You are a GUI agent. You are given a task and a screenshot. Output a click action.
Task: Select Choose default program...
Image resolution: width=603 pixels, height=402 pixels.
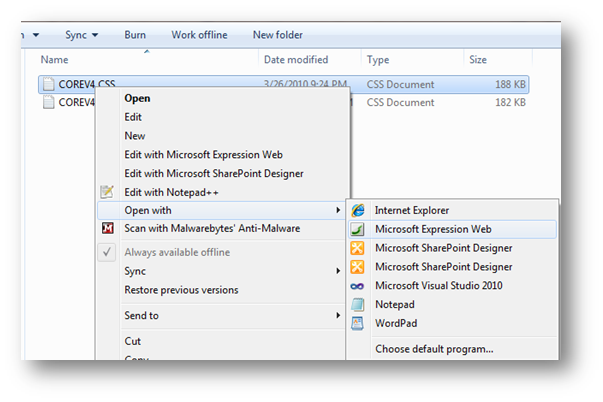pos(434,349)
